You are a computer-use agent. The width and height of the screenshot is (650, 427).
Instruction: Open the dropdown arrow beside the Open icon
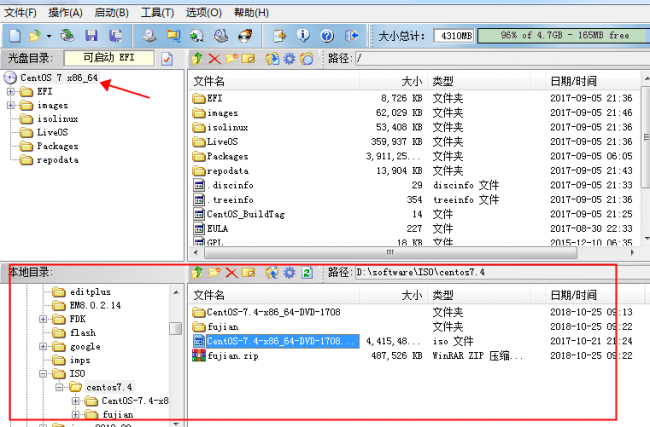click(x=49, y=36)
